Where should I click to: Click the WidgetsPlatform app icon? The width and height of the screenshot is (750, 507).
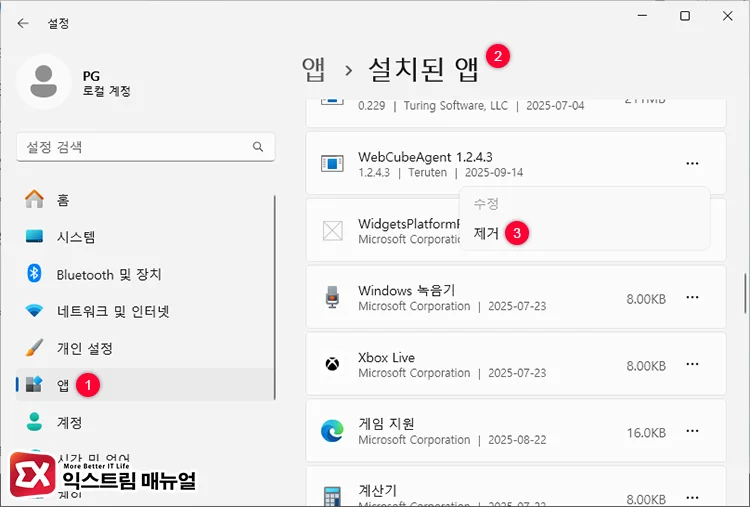coord(332,231)
